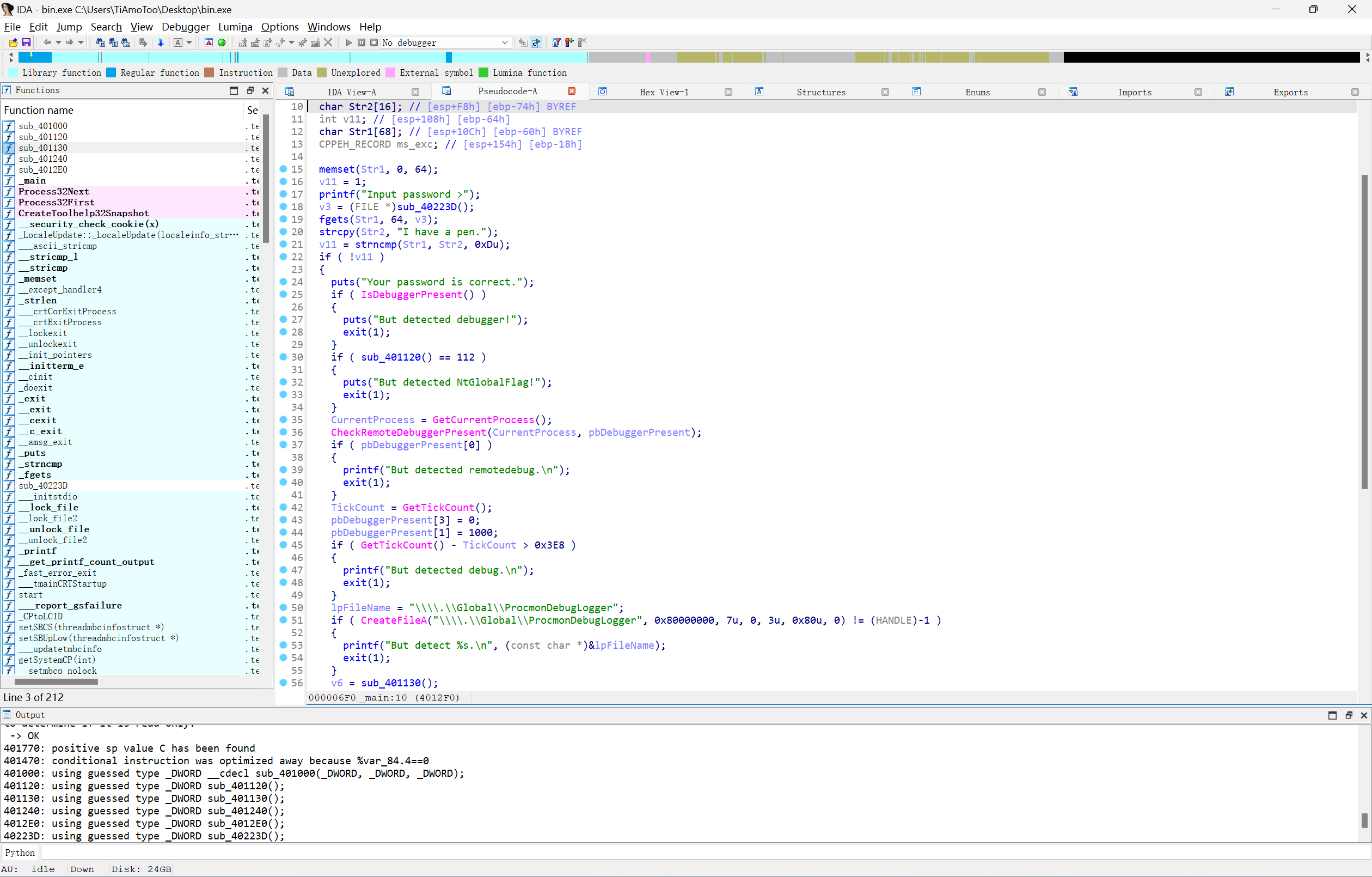Screen dimensions: 1372x877
Task: Click the text 'A' toolbar icon
Action: tap(178, 42)
